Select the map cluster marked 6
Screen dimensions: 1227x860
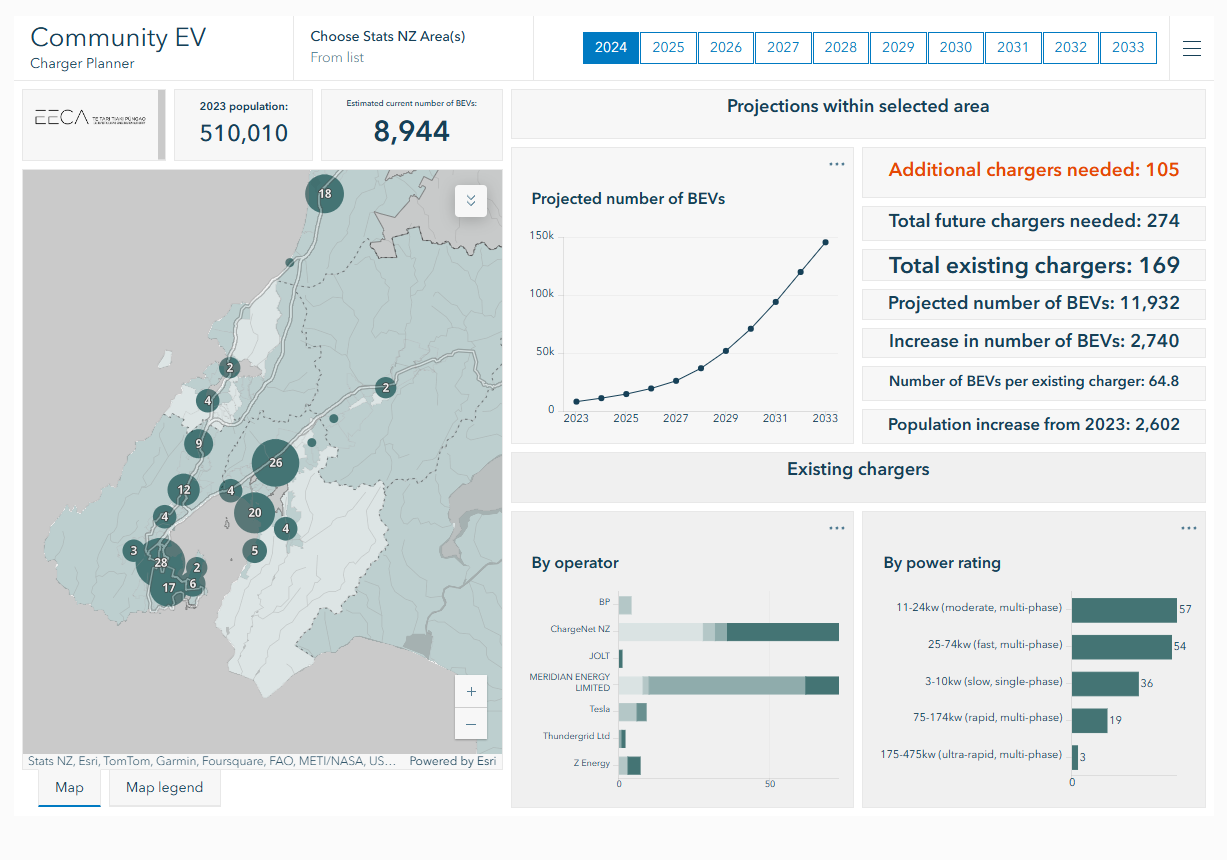tap(193, 584)
